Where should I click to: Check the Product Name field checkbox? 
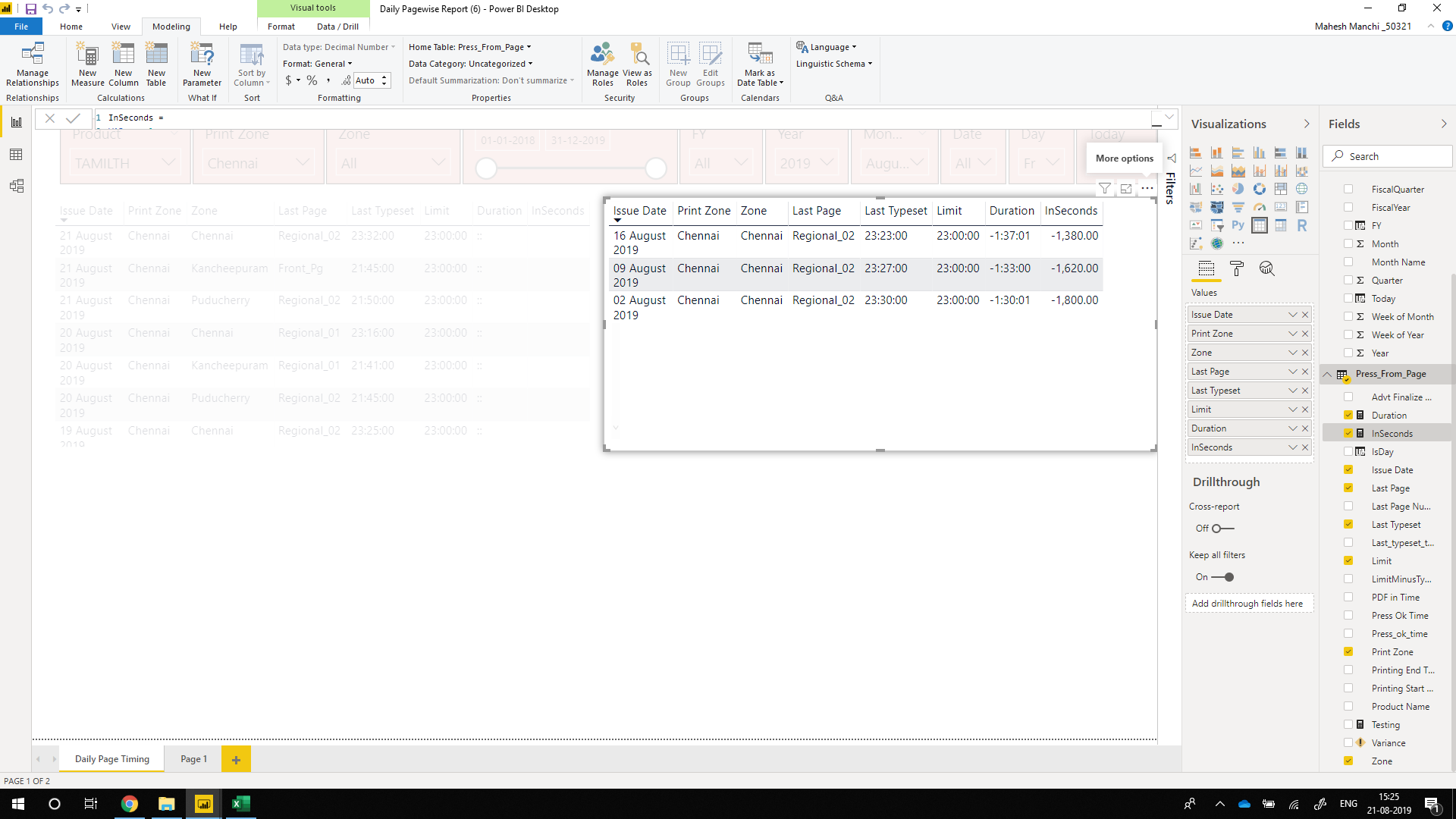coord(1348,707)
